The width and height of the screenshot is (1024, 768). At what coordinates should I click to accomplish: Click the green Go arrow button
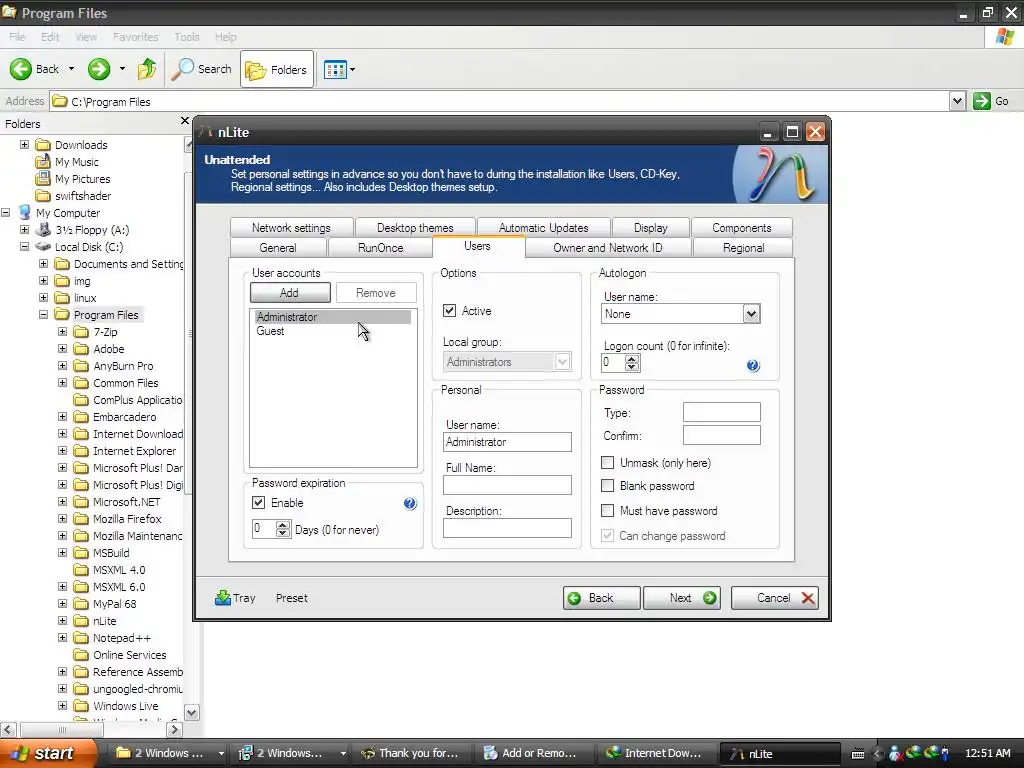[982, 101]
